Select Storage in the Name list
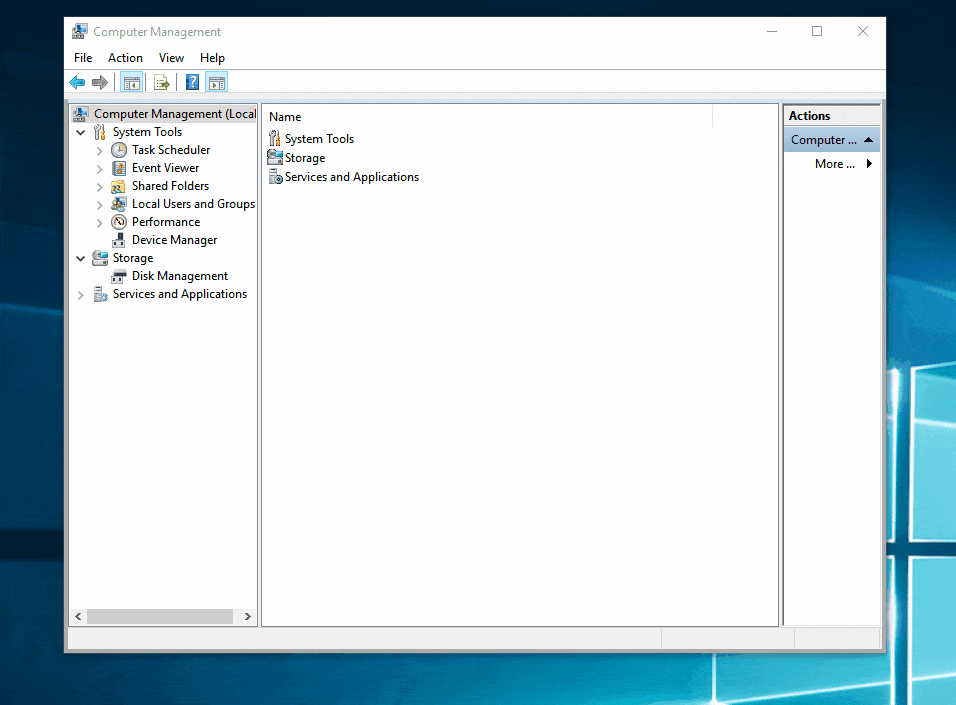This screenshot has height=705, width=956. point(303,157)
